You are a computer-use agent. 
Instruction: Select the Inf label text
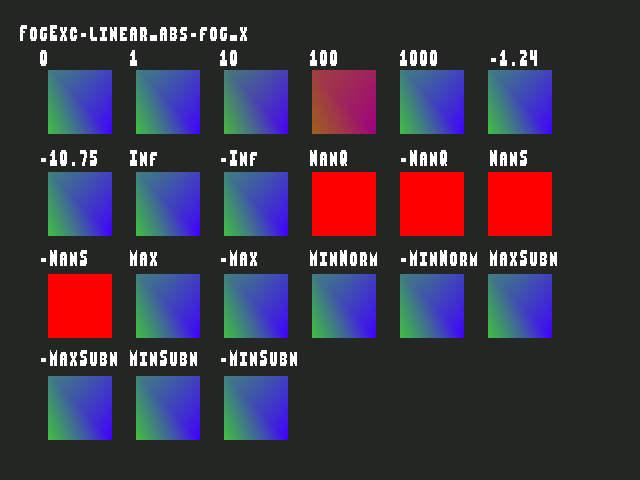(143, 158)
